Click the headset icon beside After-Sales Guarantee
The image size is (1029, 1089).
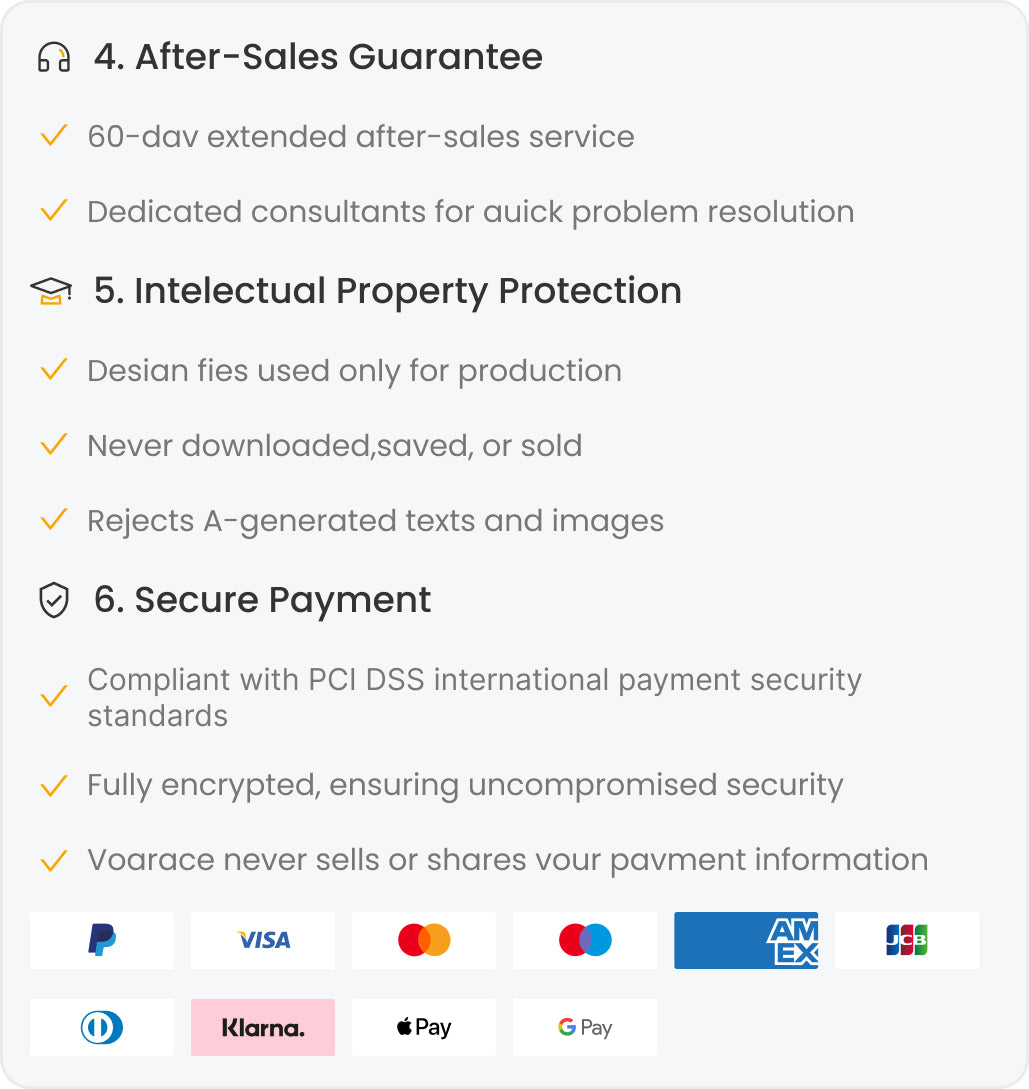[54, 58]
